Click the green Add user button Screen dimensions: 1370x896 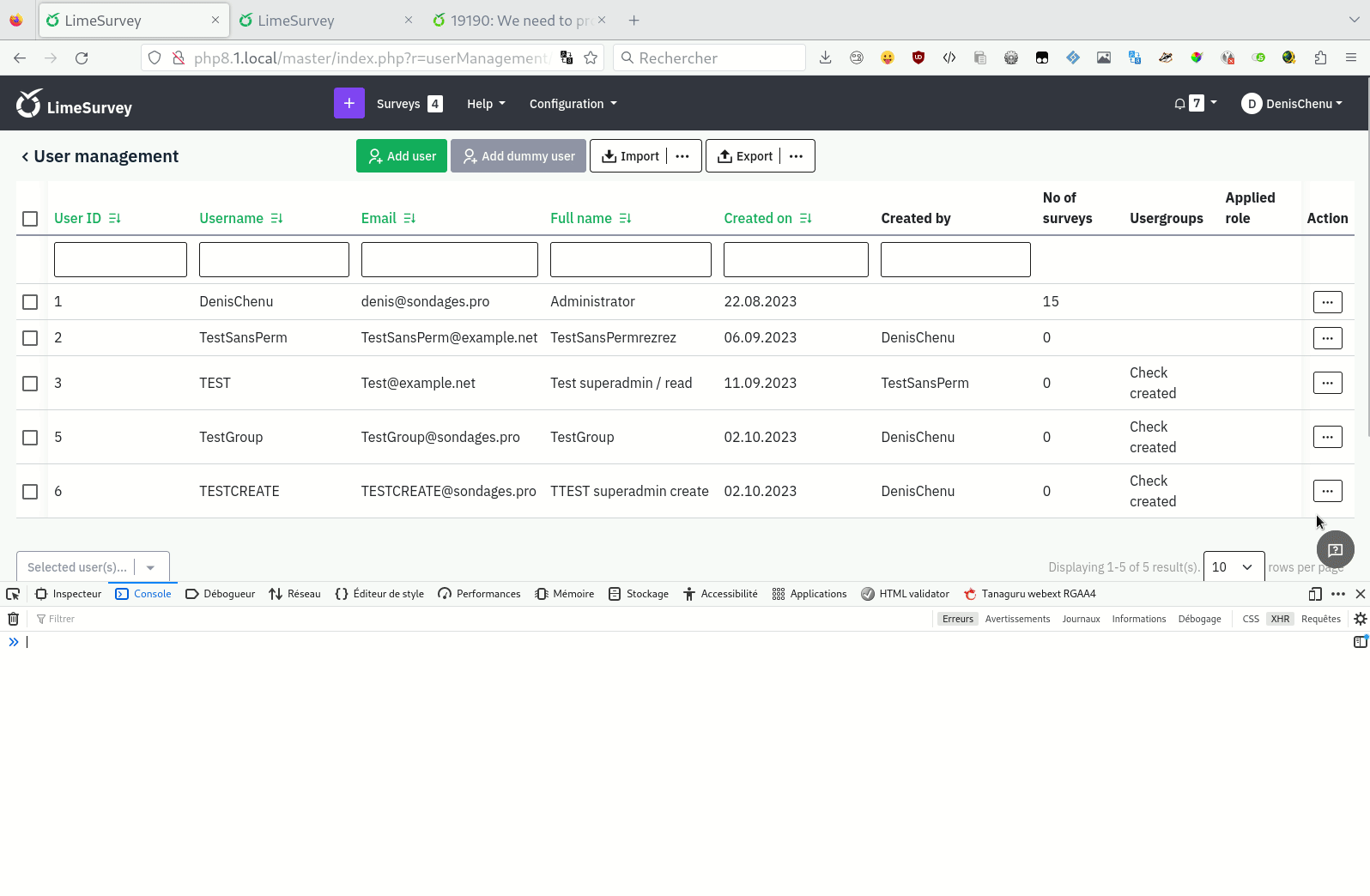[402, 156]
